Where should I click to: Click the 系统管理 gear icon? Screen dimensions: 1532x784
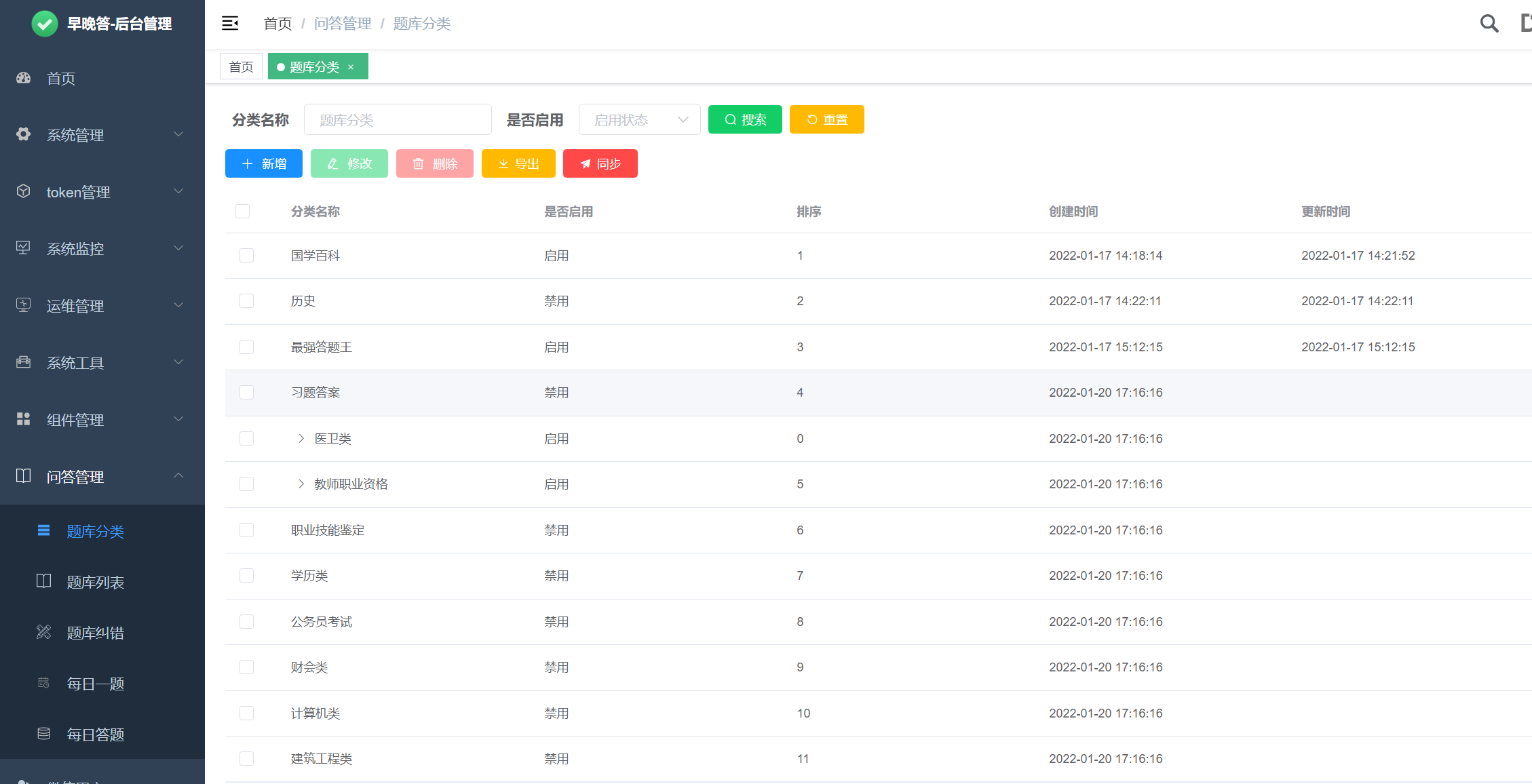(24, 134)
